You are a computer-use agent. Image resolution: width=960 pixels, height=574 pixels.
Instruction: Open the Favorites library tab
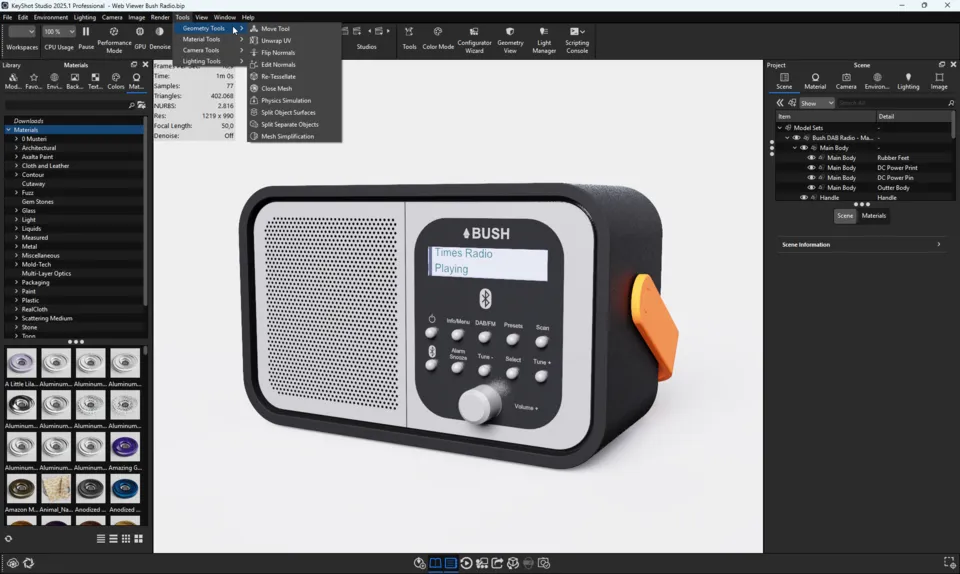coord(34,78)
